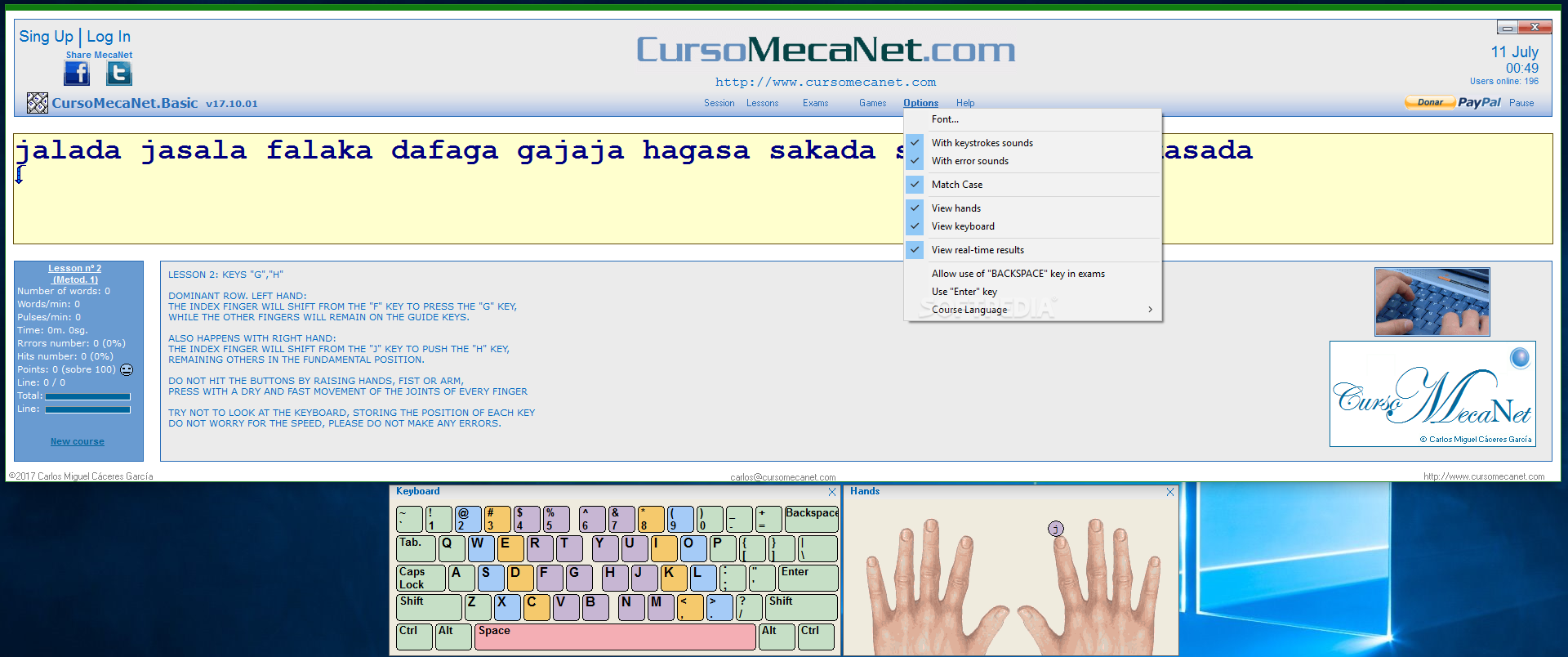Click the Line progress bar

87,409
